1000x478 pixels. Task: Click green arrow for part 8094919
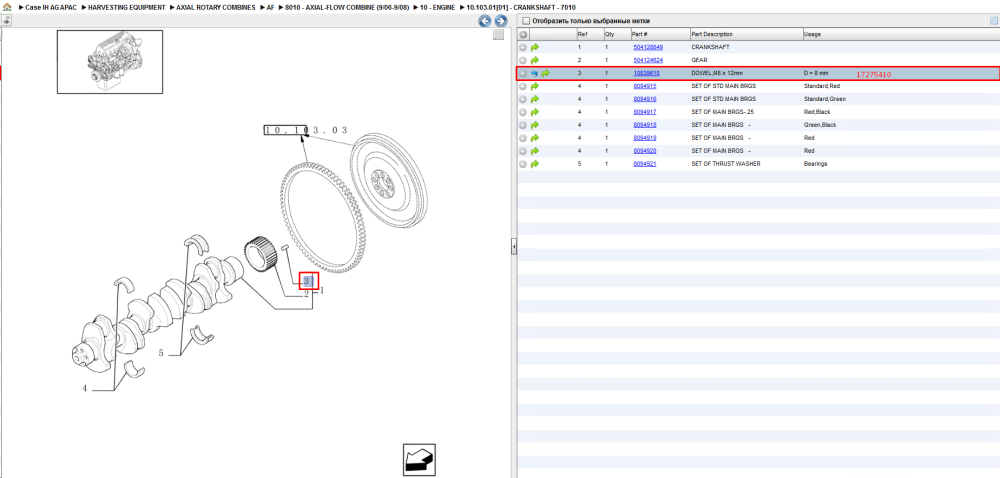(x=534, y=138)
